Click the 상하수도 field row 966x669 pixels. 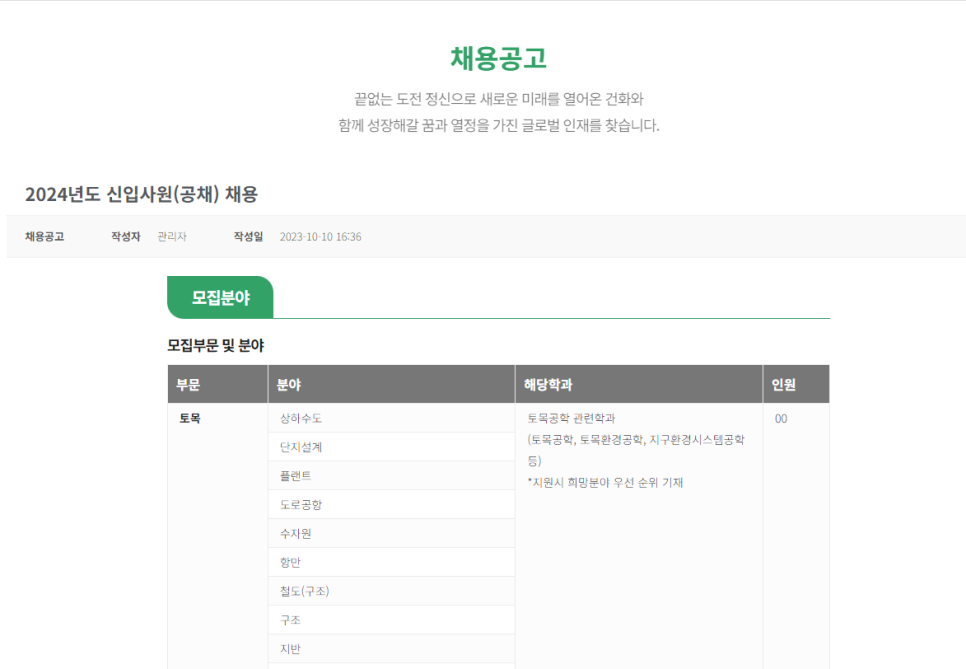click(x=392, y=418)
